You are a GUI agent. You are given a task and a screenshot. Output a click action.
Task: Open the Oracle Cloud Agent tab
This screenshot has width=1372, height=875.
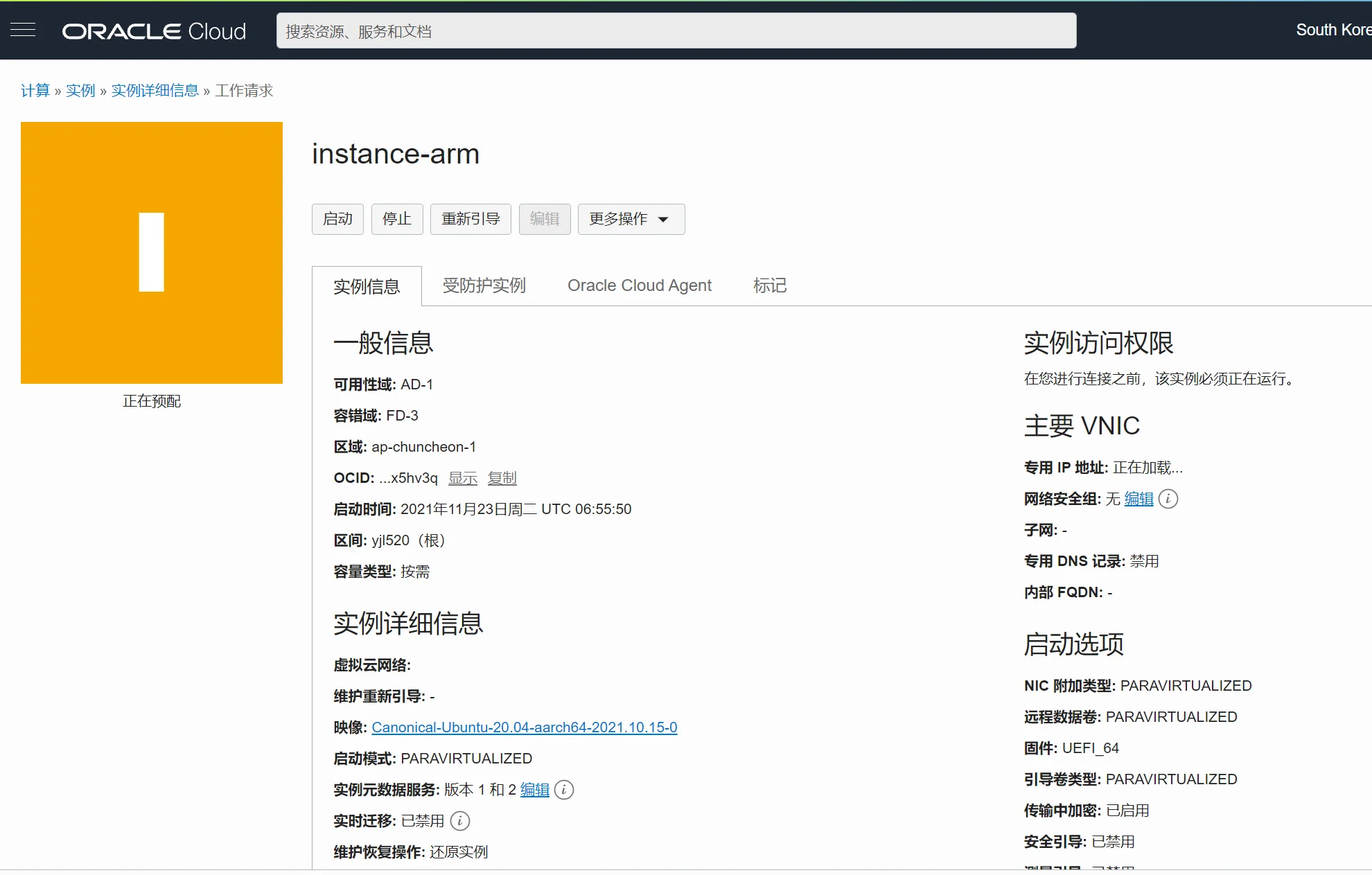[640, 285]
